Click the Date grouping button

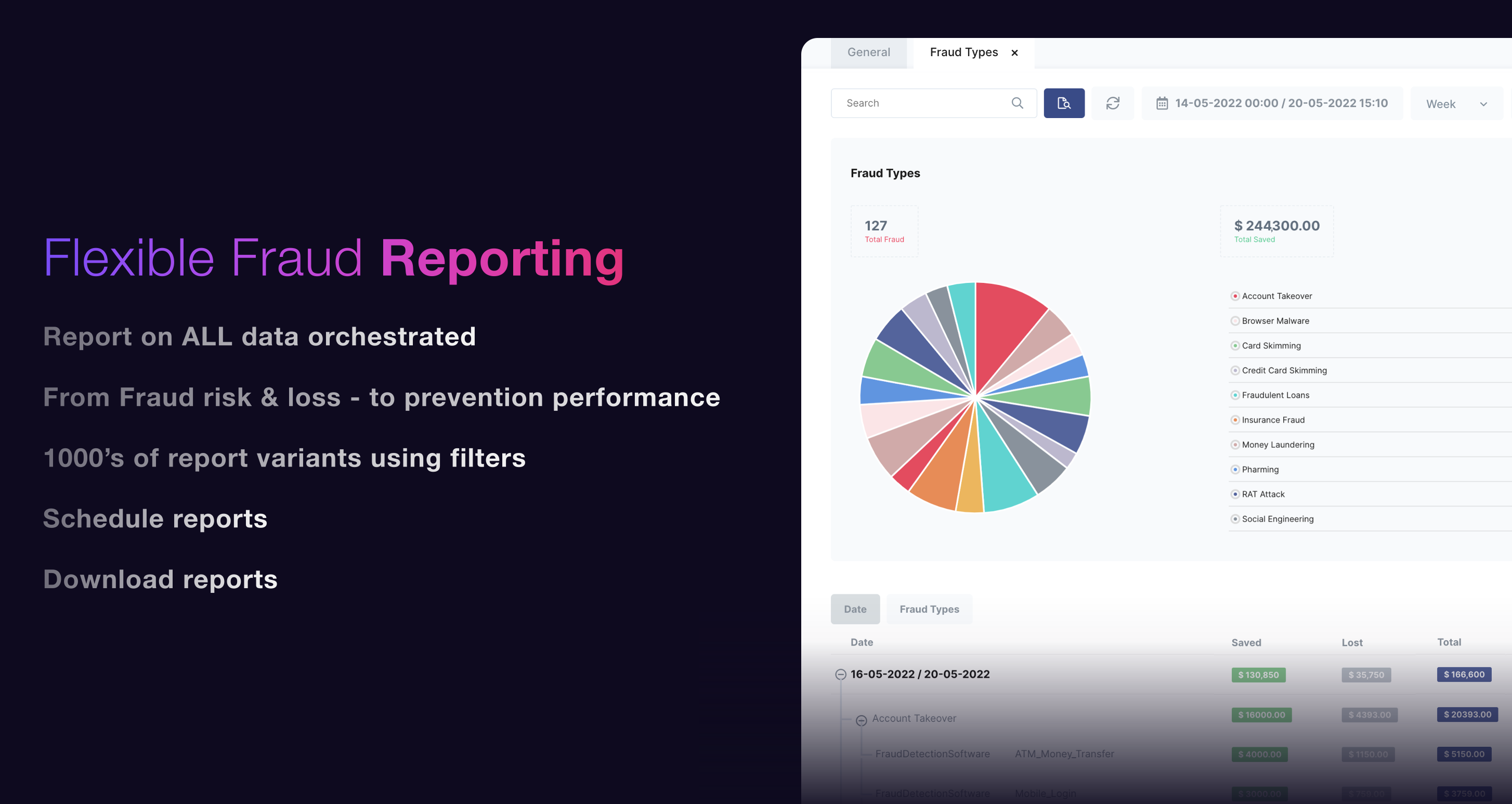coord(855,609)
